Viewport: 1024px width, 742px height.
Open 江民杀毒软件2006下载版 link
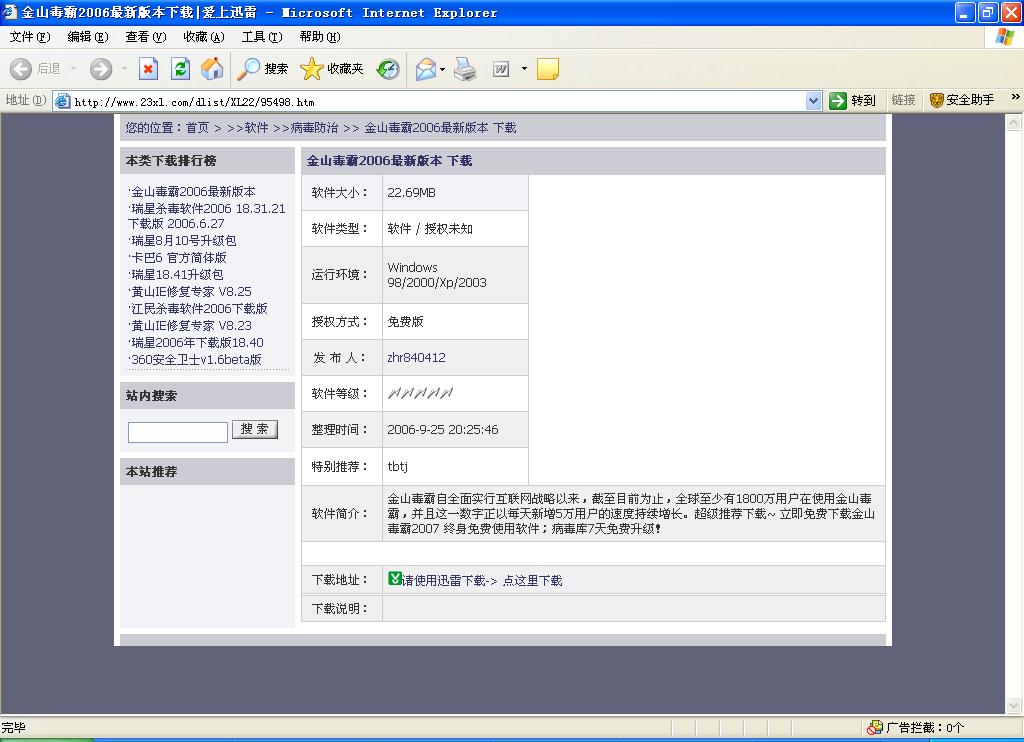[x=199, y=308]
